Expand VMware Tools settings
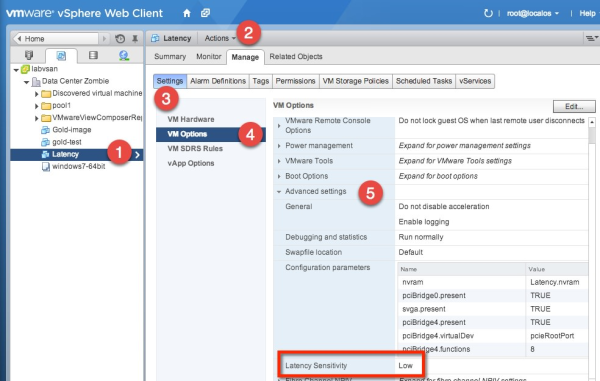Viewport: 600px width, 381px height. [279, 161]
